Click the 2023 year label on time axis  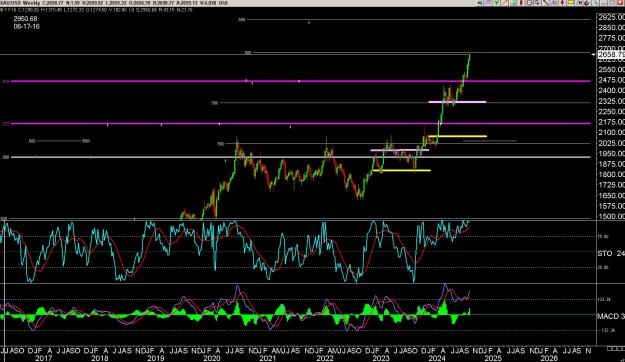pos(381,358)
